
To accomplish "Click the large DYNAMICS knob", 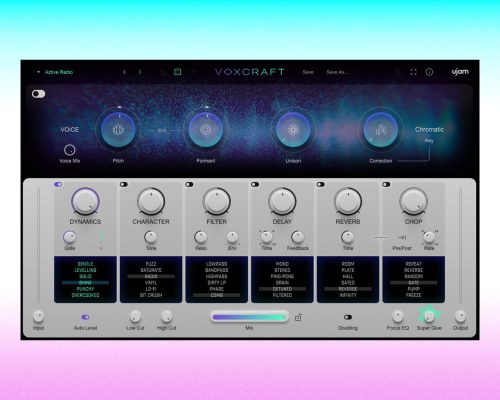I will [85, 201].
